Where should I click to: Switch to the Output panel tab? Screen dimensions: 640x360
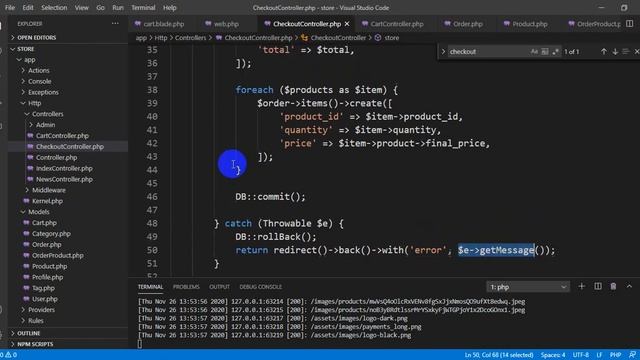(219, 287)
